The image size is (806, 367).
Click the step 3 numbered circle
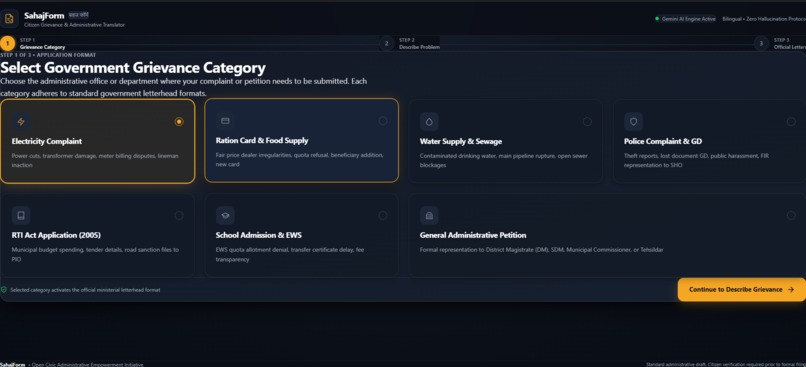[x=761, y=44]
